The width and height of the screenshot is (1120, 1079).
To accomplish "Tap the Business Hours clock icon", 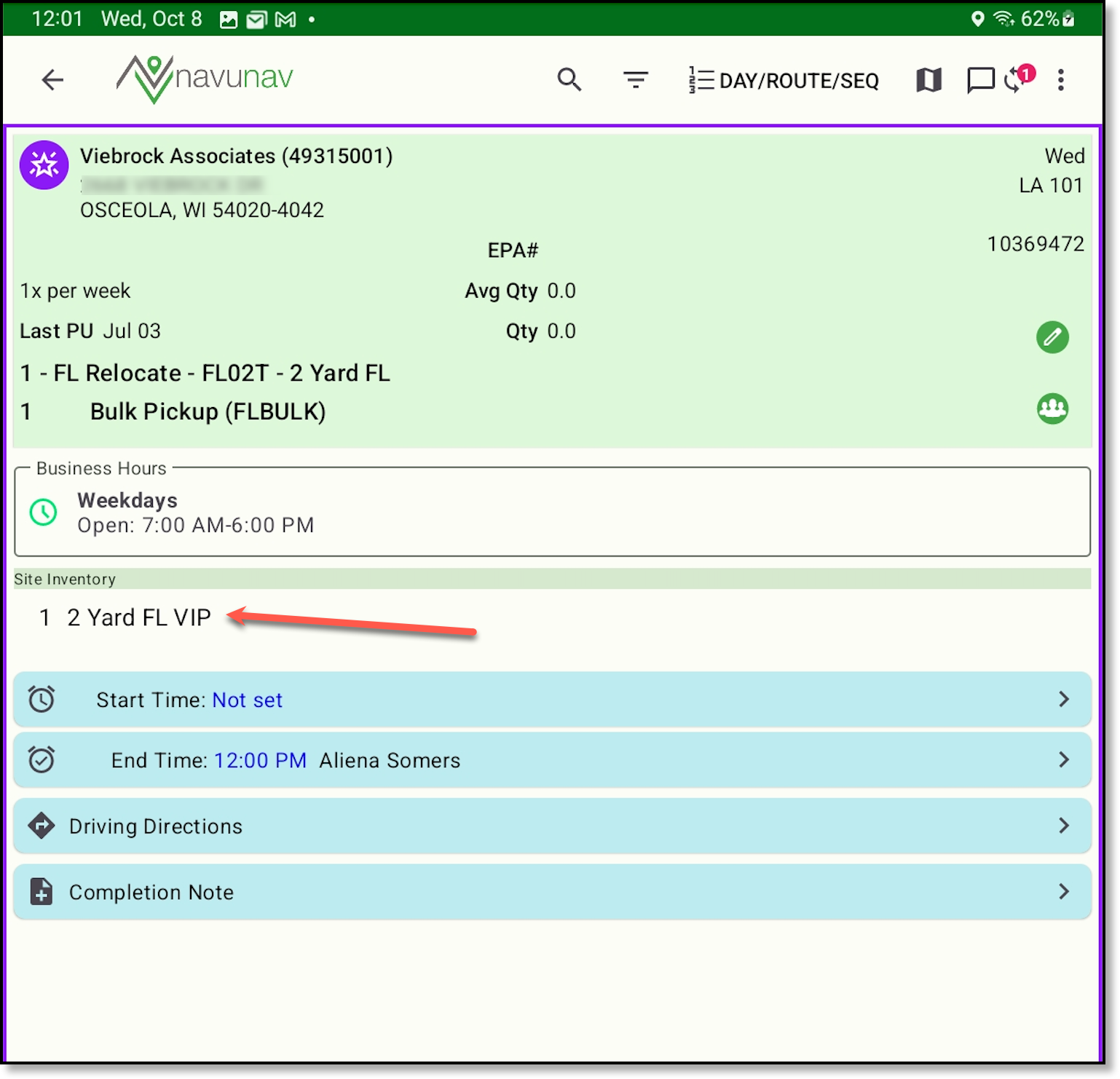I will tap(43, 512).
